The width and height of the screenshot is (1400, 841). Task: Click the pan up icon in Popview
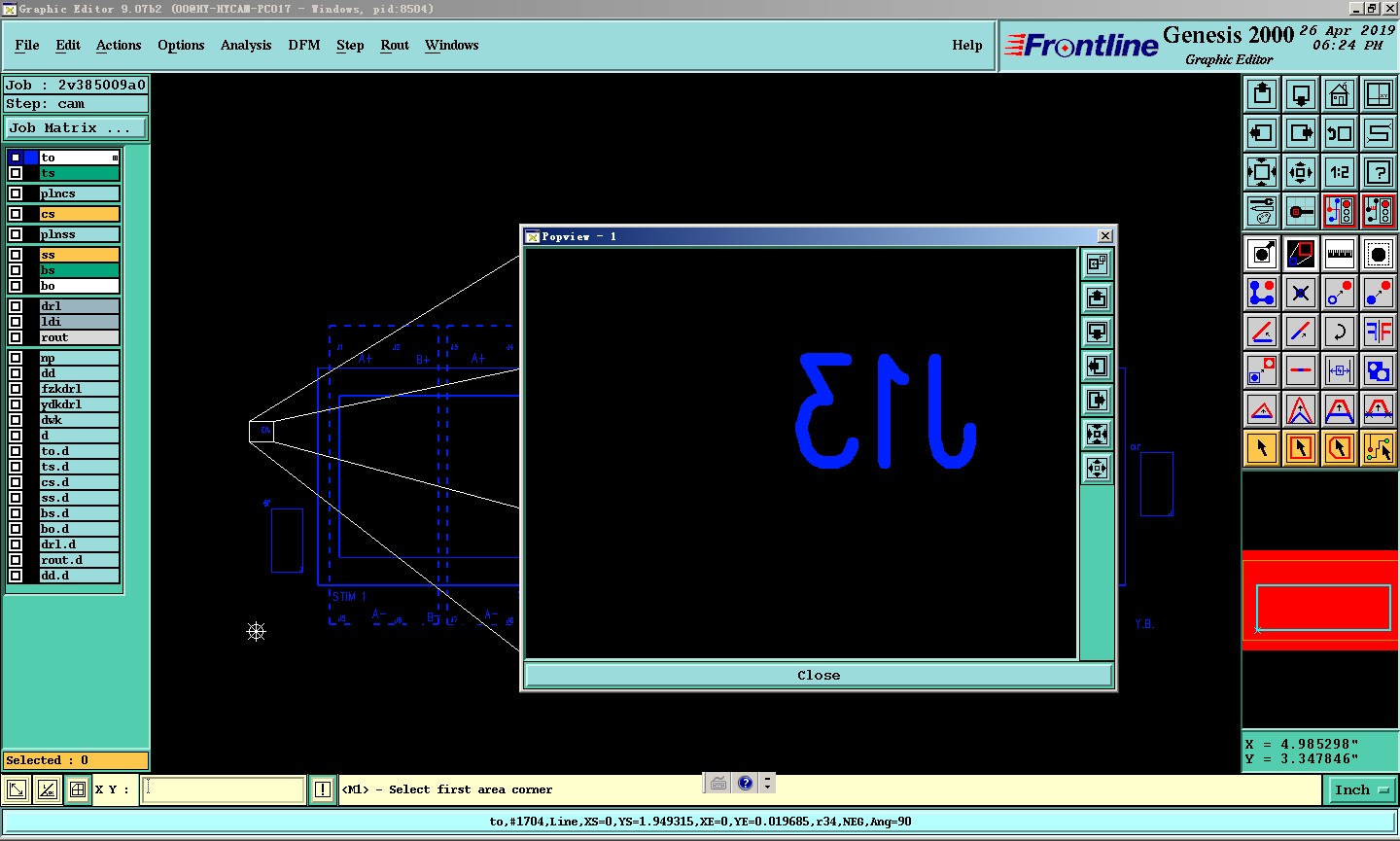coord(1097,298)
